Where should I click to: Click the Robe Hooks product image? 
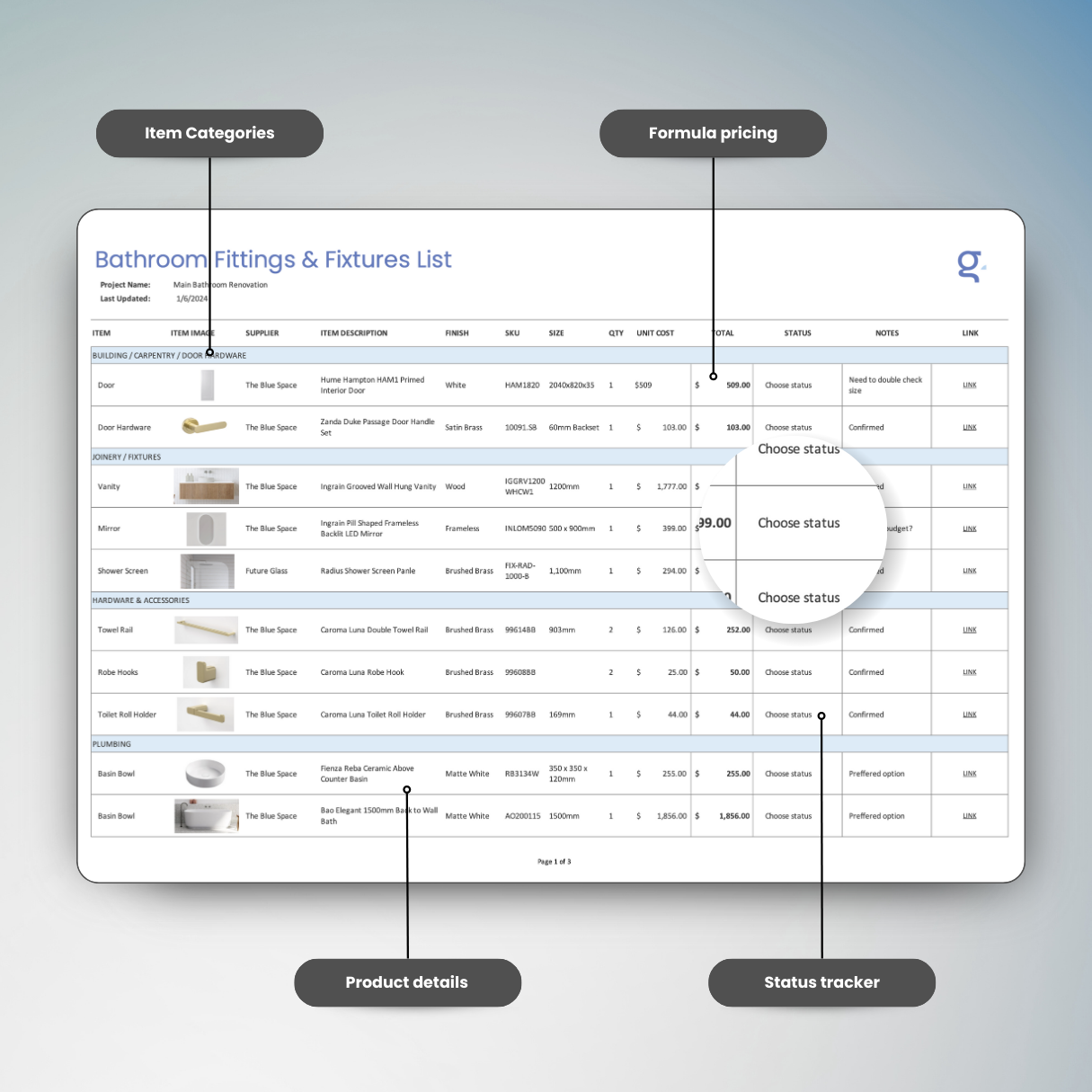(x=205, y=672)
